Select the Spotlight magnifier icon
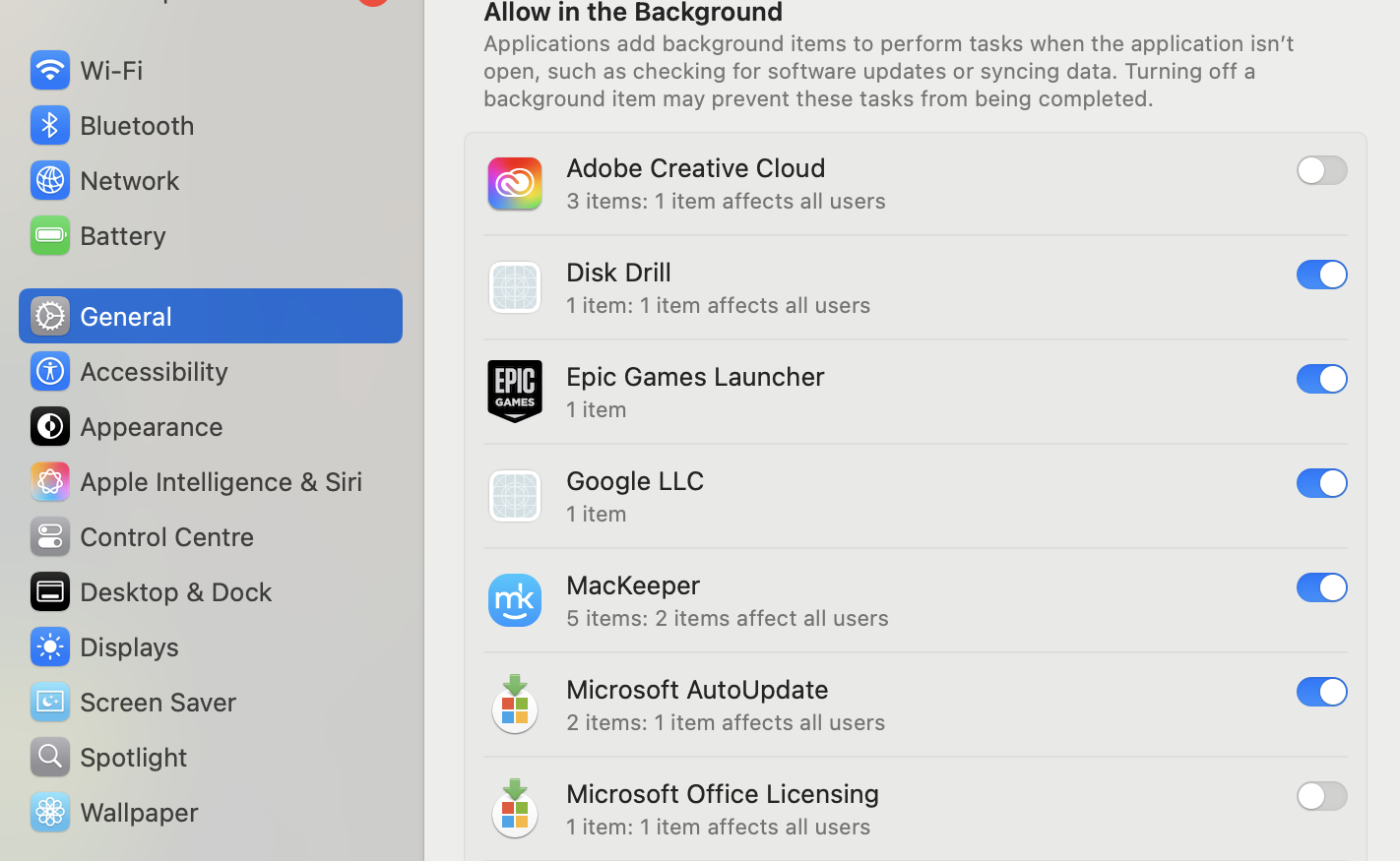 [50, 757]
